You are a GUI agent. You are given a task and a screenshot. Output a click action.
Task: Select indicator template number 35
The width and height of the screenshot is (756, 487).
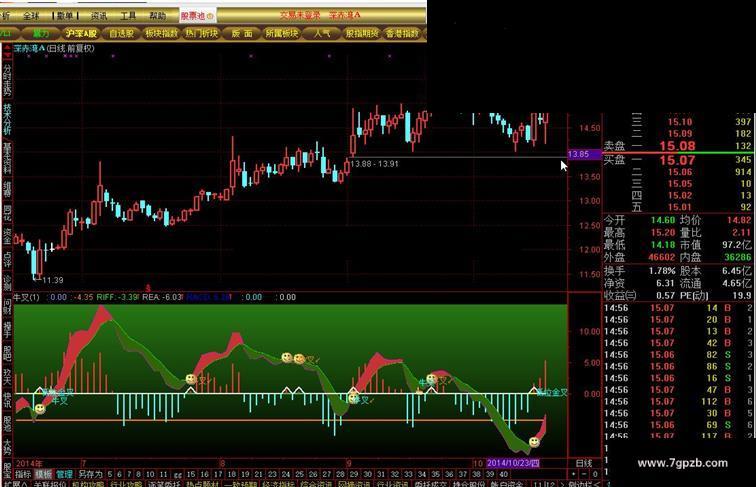(x=435, y=474)
